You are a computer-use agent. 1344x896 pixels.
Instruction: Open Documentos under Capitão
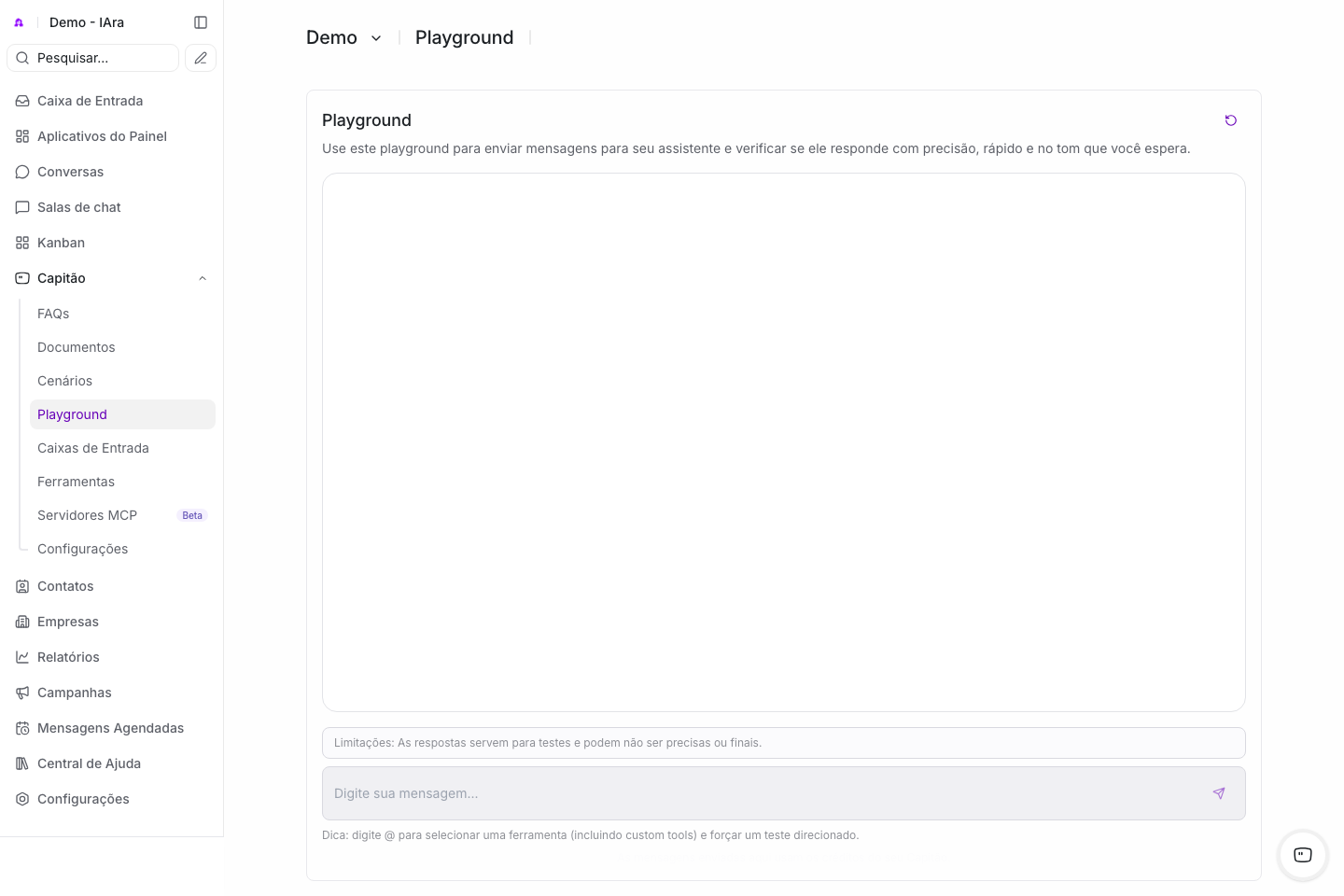tap(122, 347)
